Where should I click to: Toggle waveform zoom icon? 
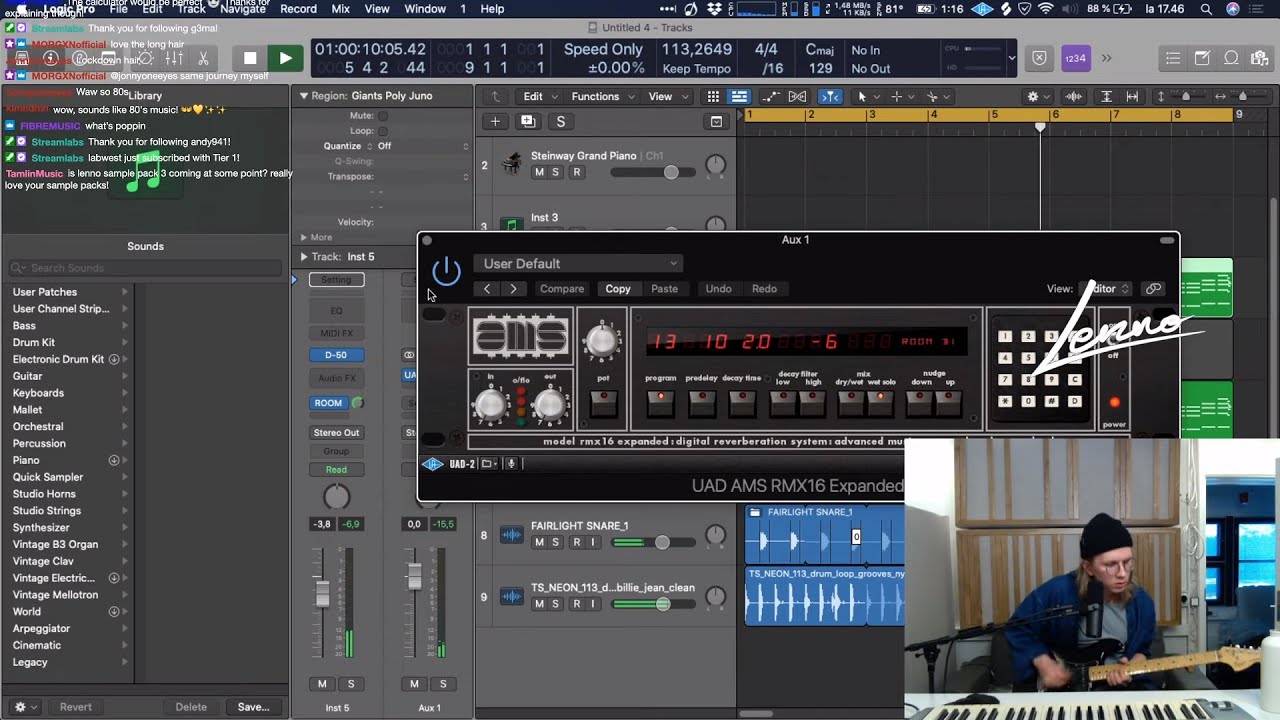point(1074,97)
